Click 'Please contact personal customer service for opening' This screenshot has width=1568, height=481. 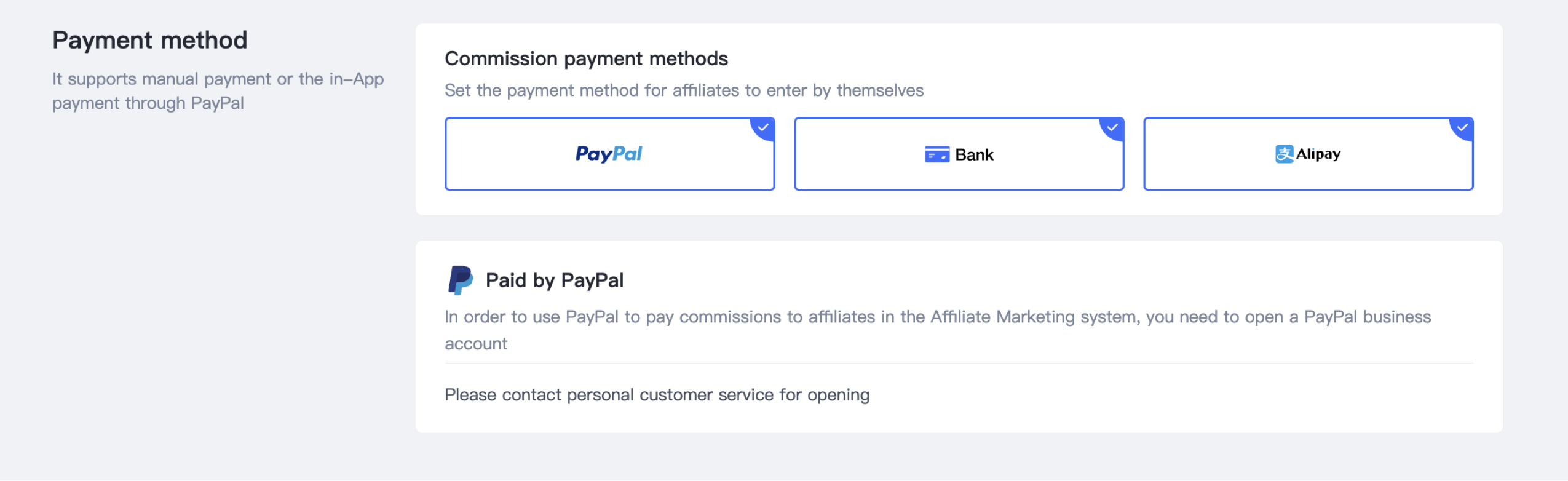pos(657,395)
